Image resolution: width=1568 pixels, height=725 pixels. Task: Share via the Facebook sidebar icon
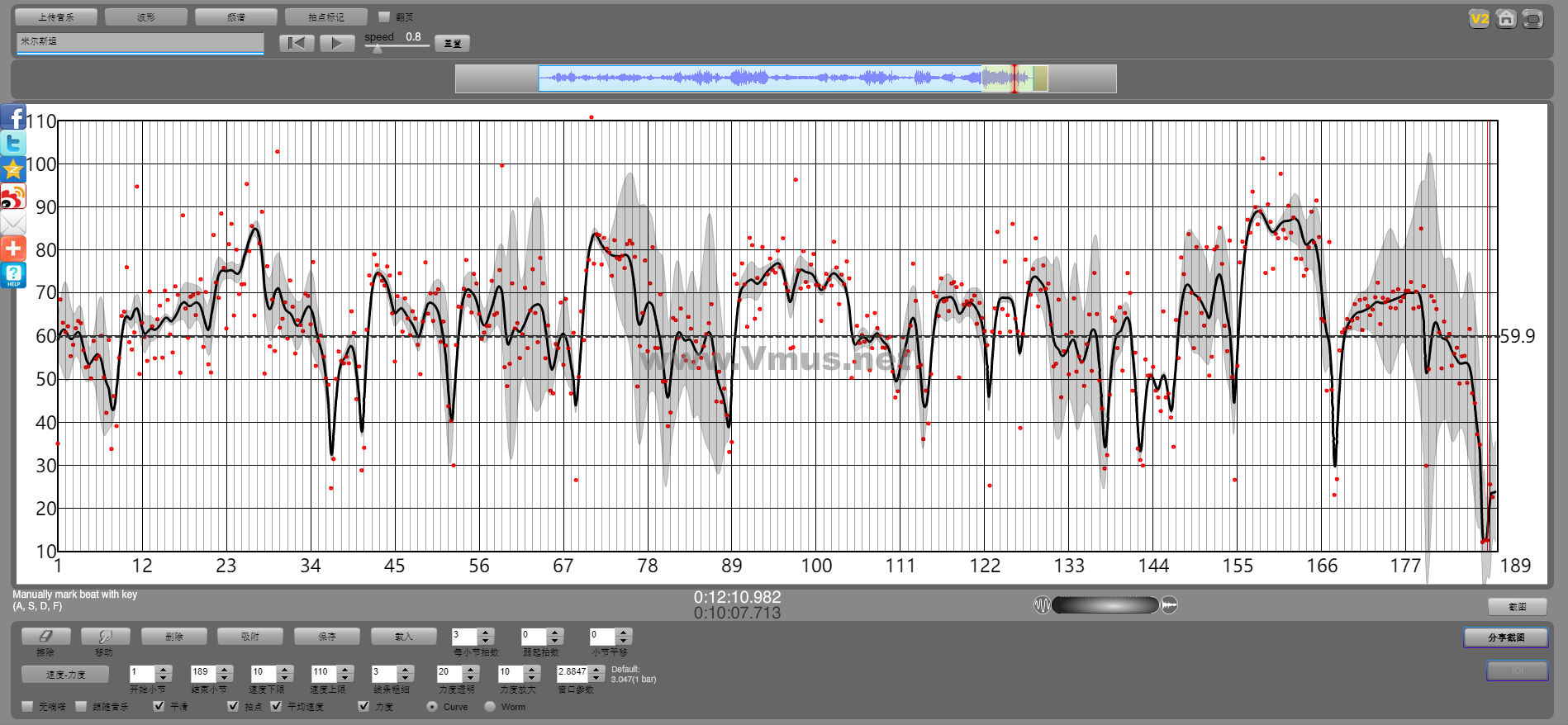pos(13,117)
